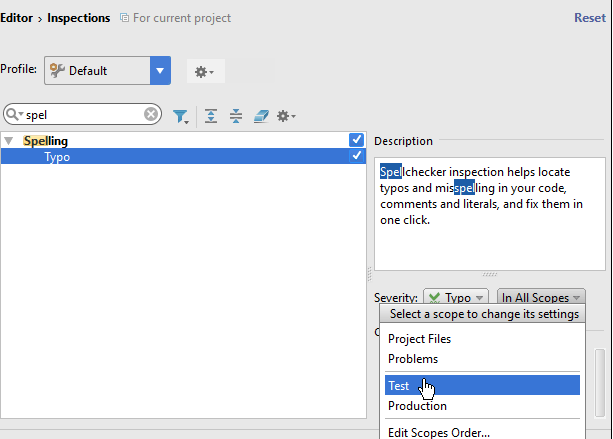
Task: Select Test scope from the menu
Action: pyautogui.click(x=399, y=385)
